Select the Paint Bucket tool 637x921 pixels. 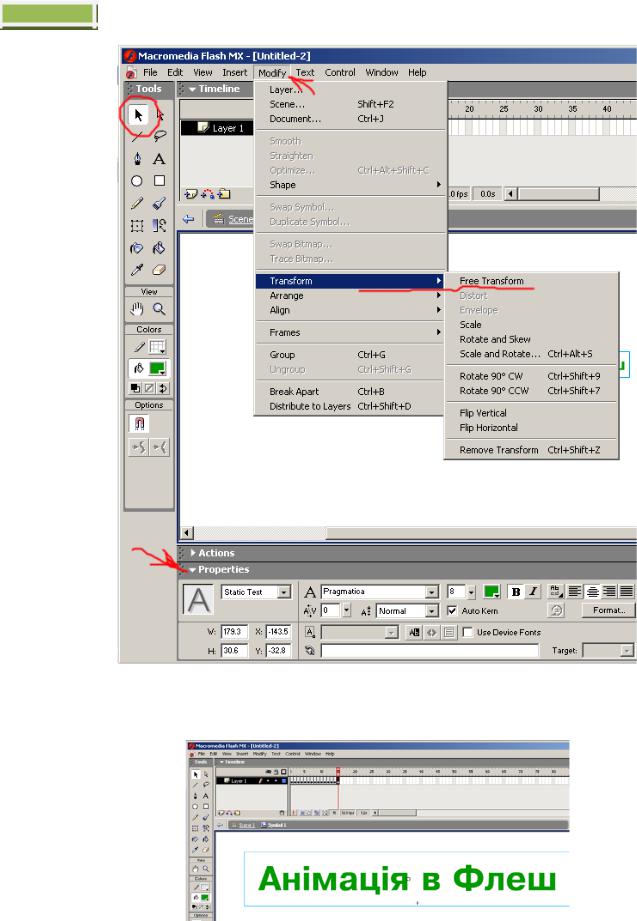[x=159, y=248]
